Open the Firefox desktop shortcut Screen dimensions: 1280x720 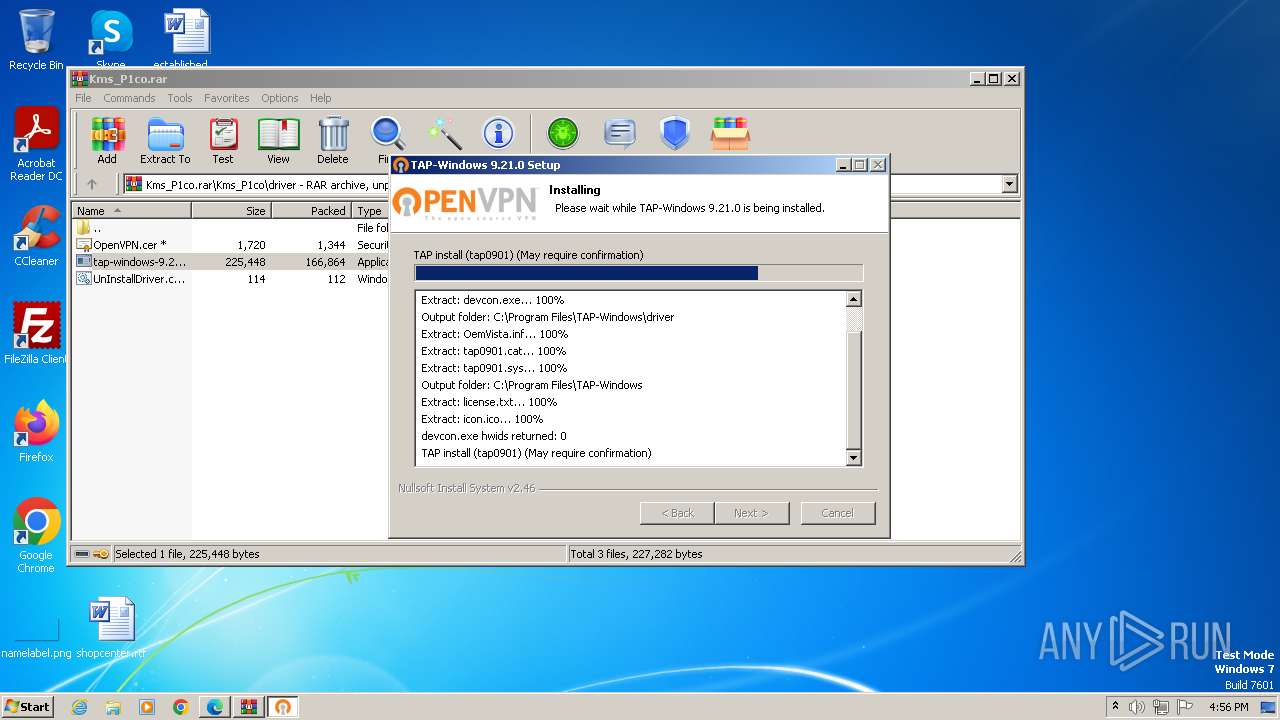pos(36,432)
